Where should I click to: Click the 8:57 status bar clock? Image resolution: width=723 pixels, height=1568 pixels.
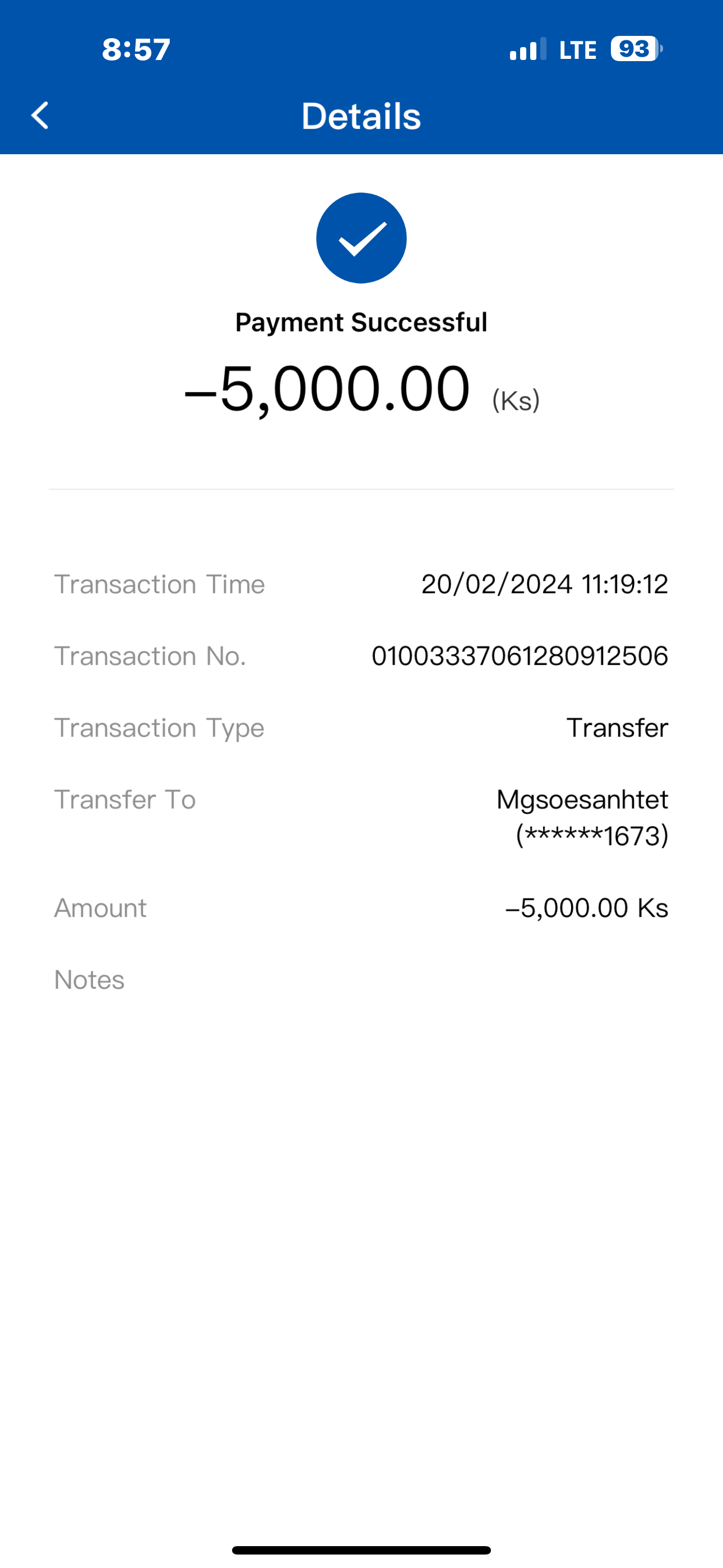[136, 49]
